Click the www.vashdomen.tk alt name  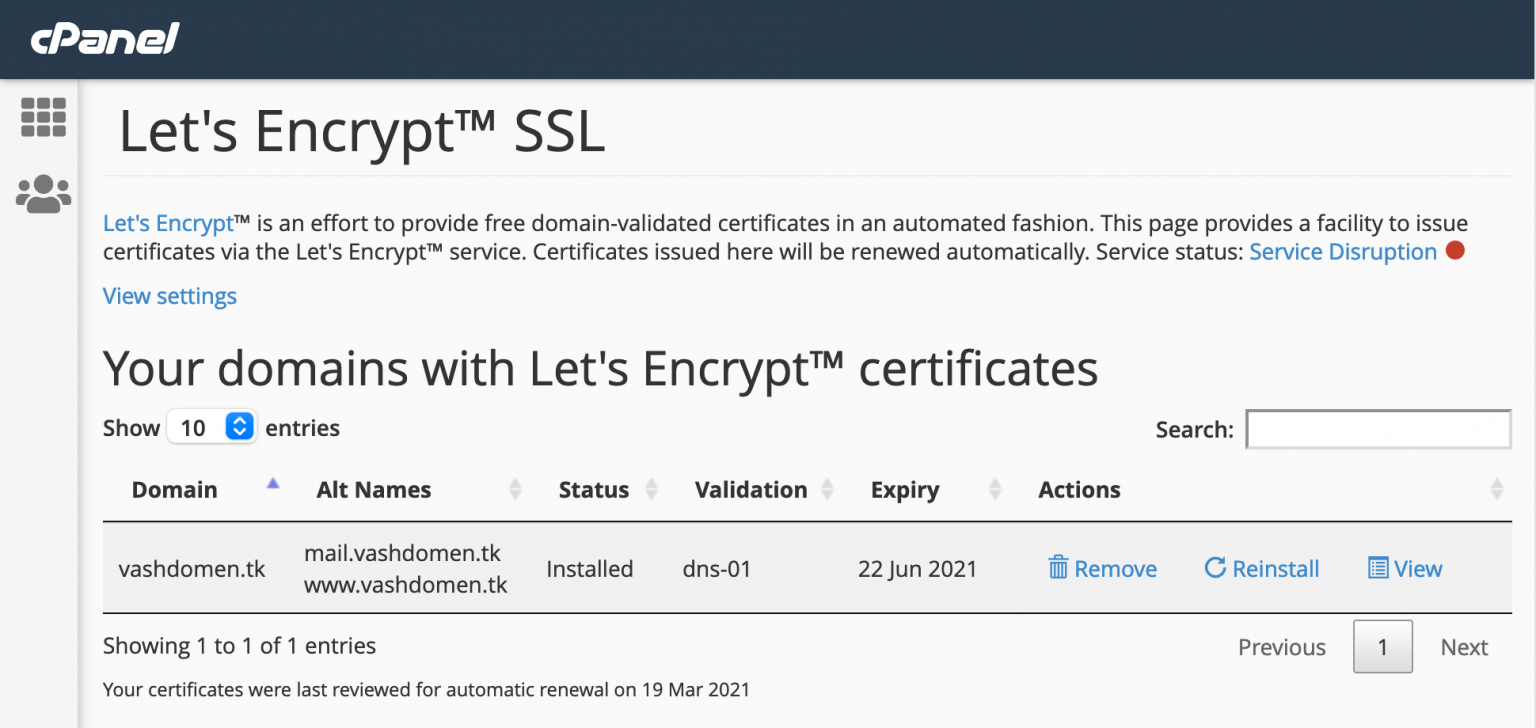406,585
